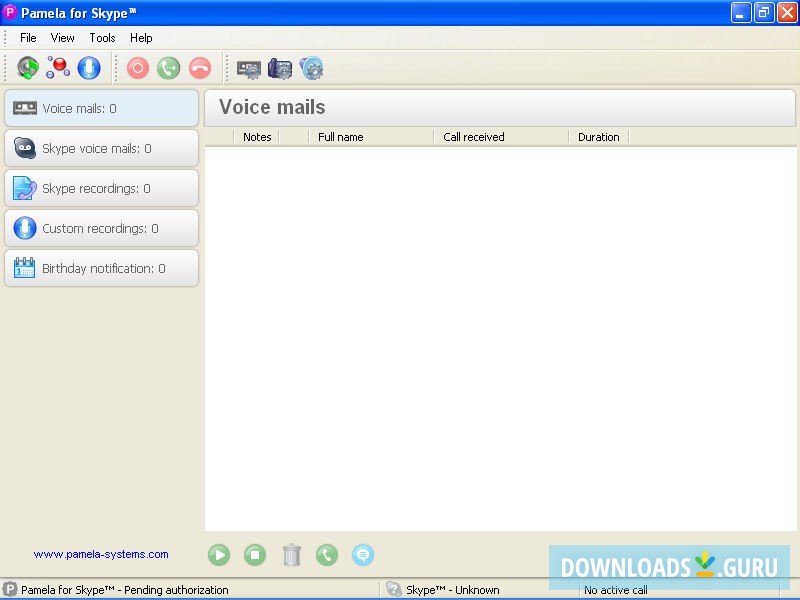Open the globe gear options icon
Viewport: 800px width, 600px height.
point(311,68)
